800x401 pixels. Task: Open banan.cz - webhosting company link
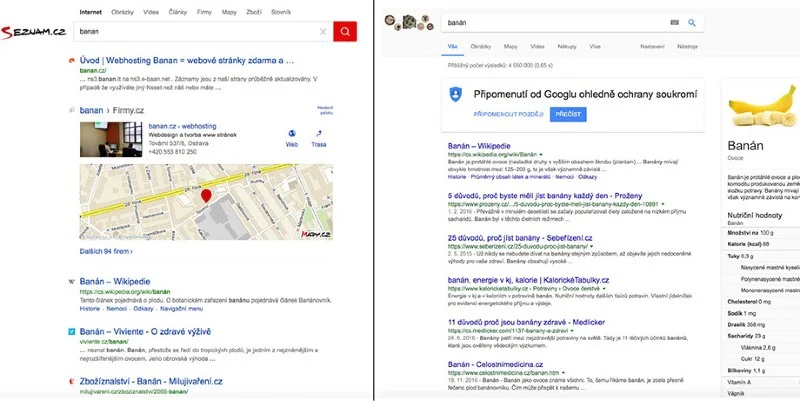(182, 126)
